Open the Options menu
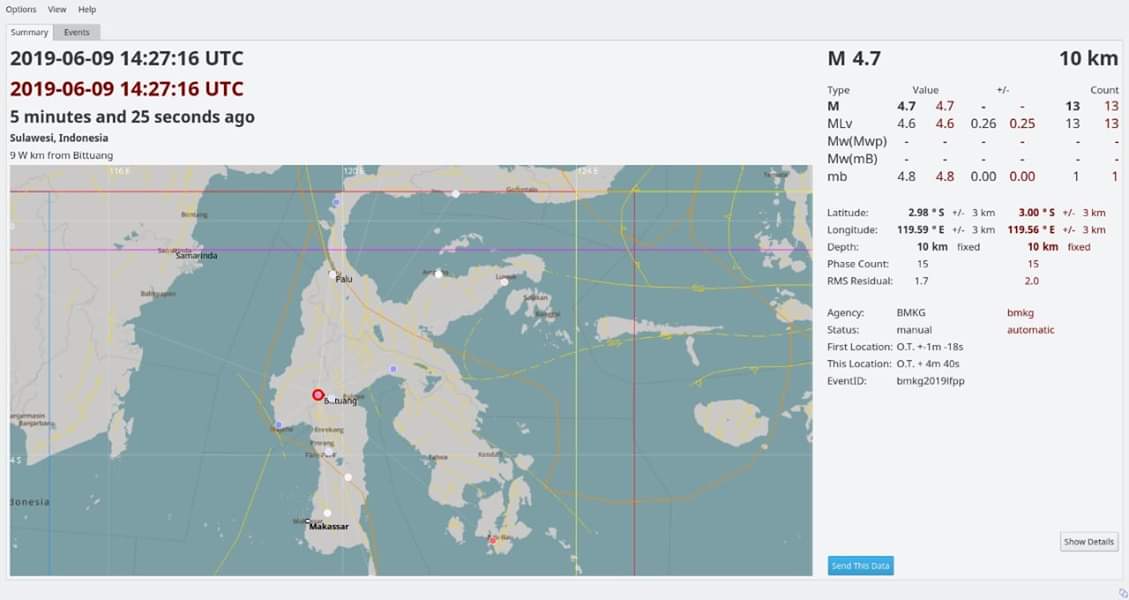This screenshot has height=600, width=1129. [x=20, y=9]
